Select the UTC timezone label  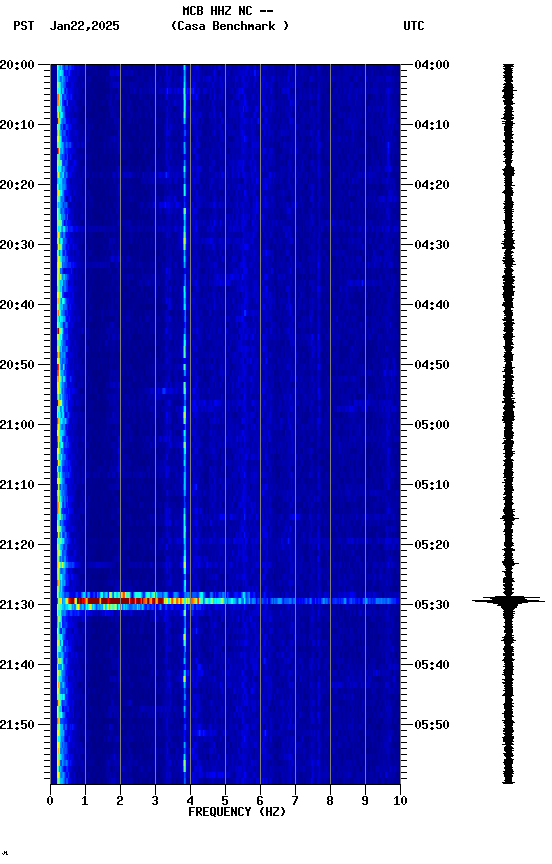414,26
